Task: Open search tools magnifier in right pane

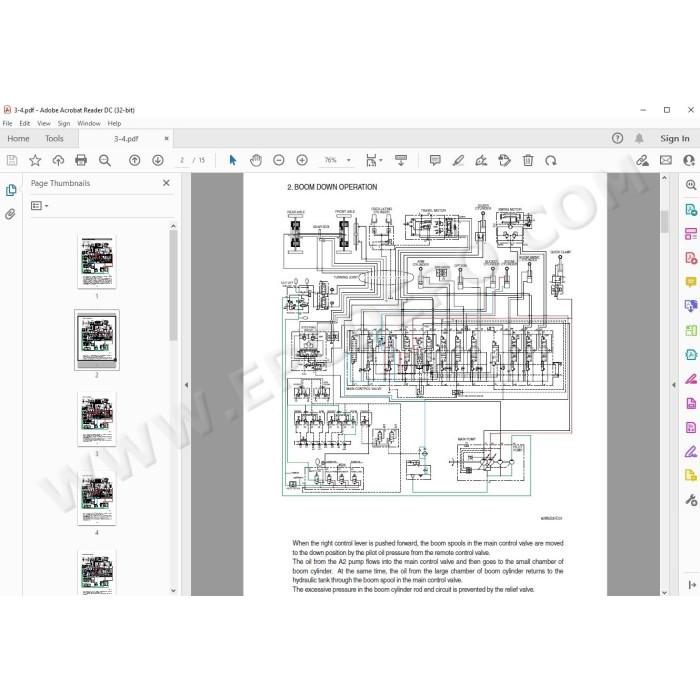Action: (x=691, y=185)
